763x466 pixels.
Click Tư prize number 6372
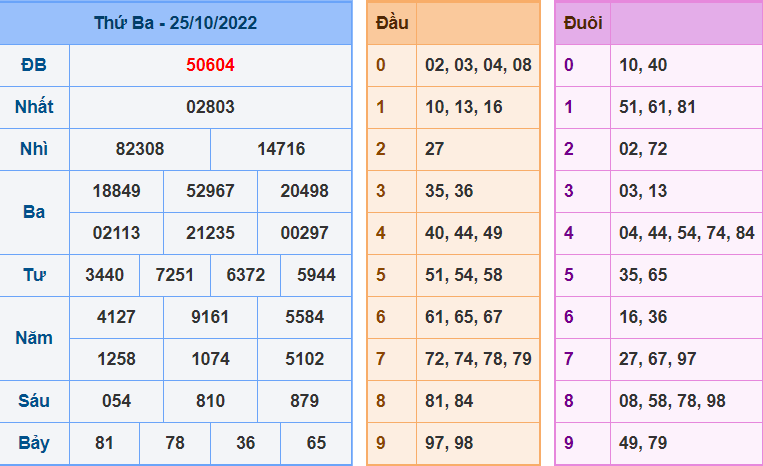[x=246, y=275]
